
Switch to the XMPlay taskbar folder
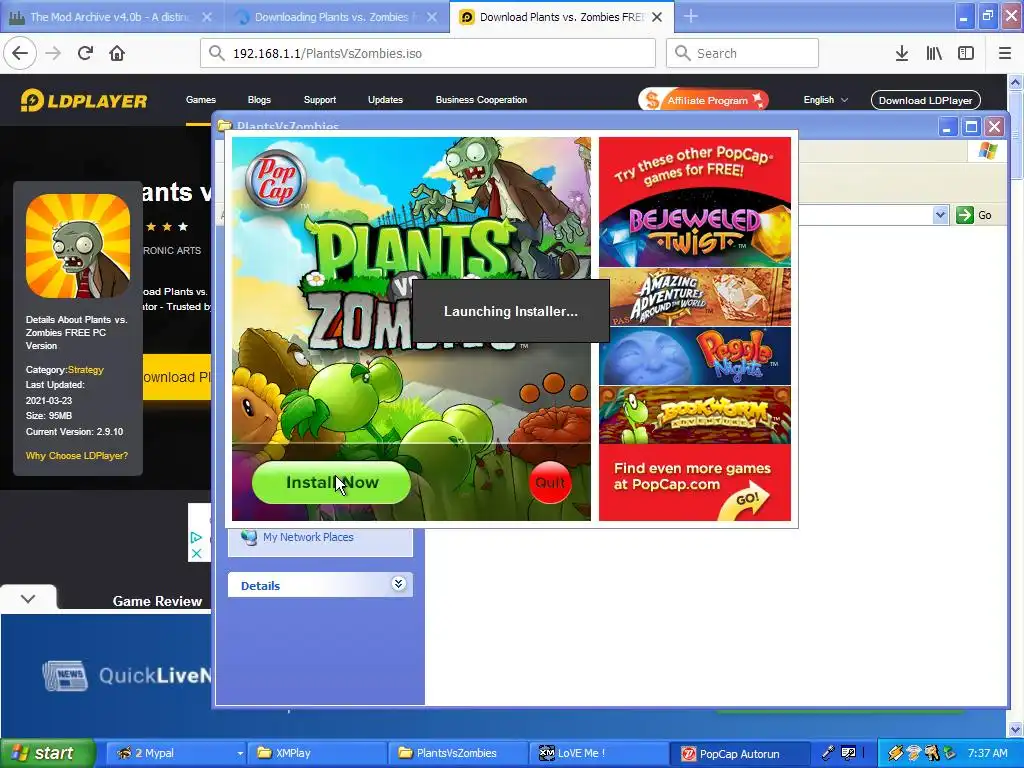(x=317, y=753)
